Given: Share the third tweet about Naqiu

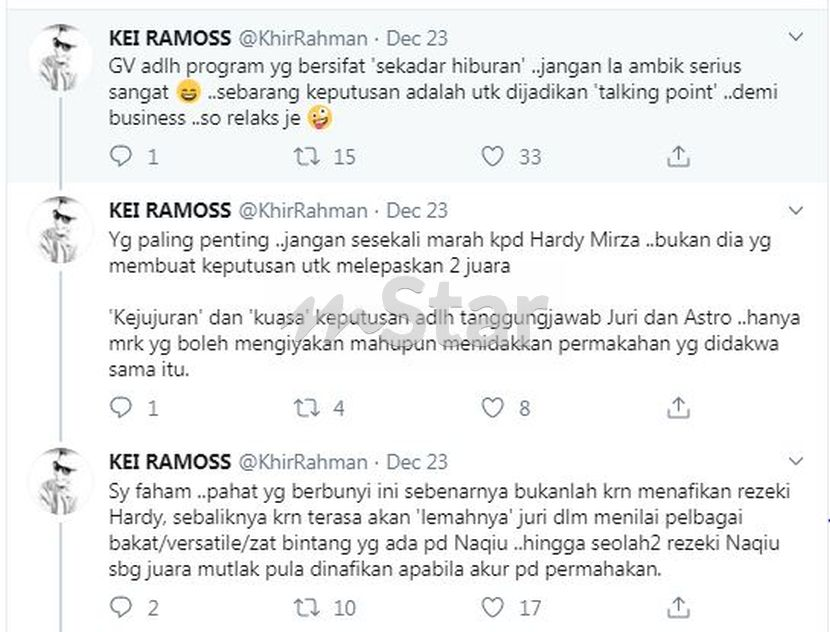Looking at the screenshot, I should pos(678,607).
